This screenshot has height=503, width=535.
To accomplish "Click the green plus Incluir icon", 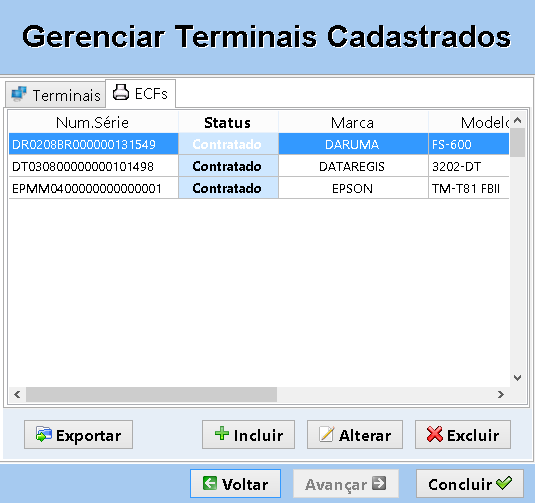I will pyautogui.click(x=222, y=433).
